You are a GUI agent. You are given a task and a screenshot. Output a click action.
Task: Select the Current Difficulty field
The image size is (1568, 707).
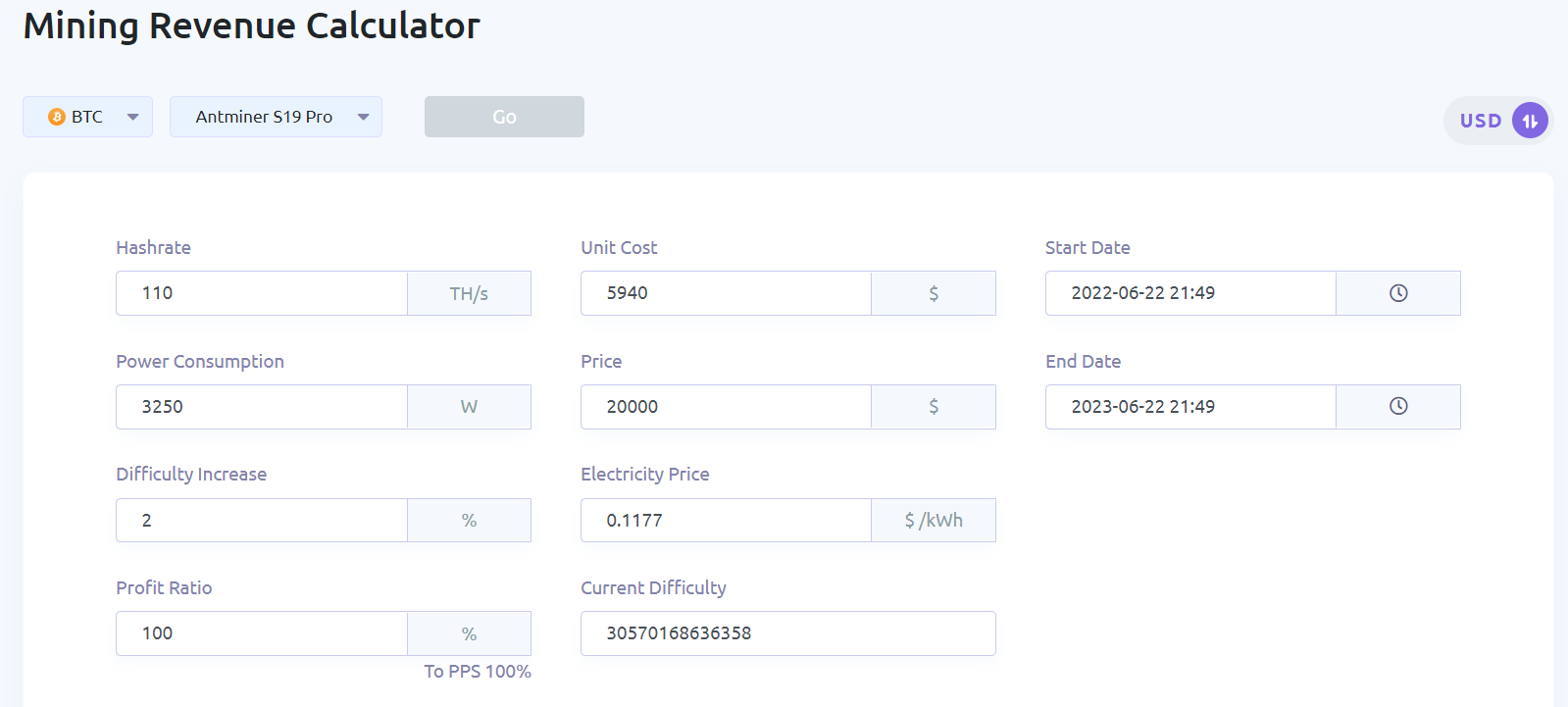(787, 633)
